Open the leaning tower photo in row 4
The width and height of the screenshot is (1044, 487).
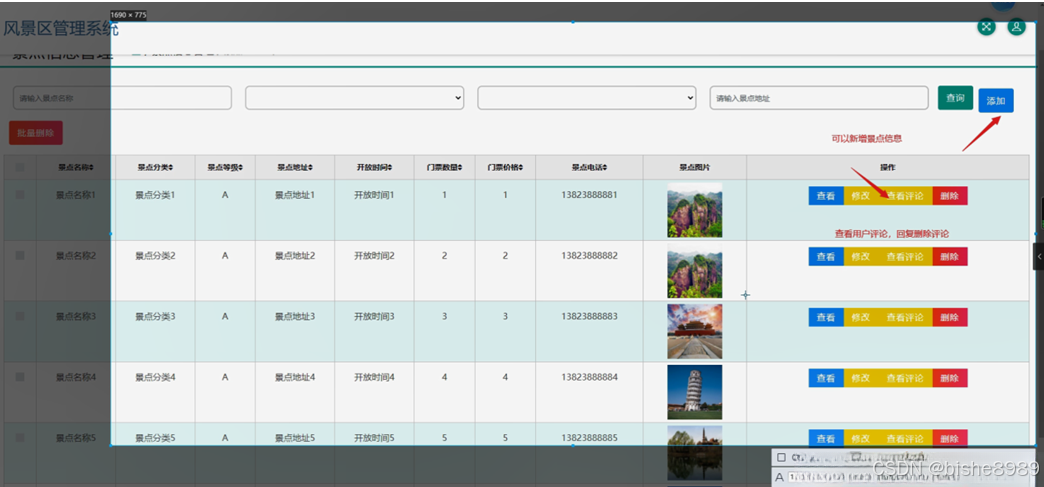click(x=694, y=392)
